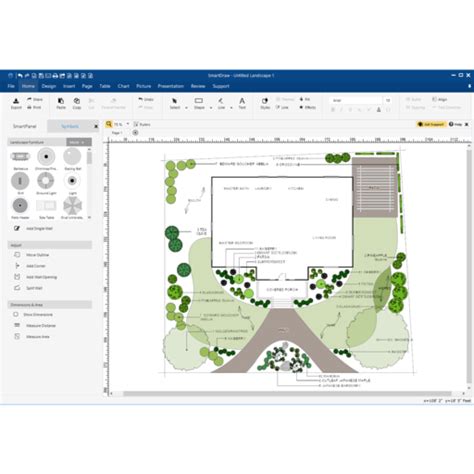Click the Copy icon
Image resolution: width=474 pixels, height=474 pixels.
(x=77, y=103)
